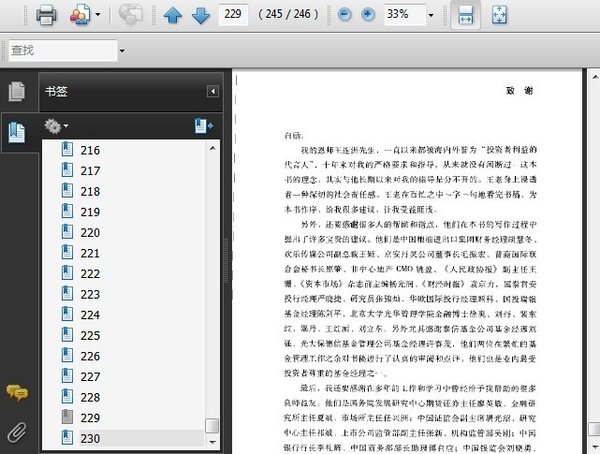Viewport: 600px width, 454px height.
Task: Select bookmark 225
Action: pos(90,336)
